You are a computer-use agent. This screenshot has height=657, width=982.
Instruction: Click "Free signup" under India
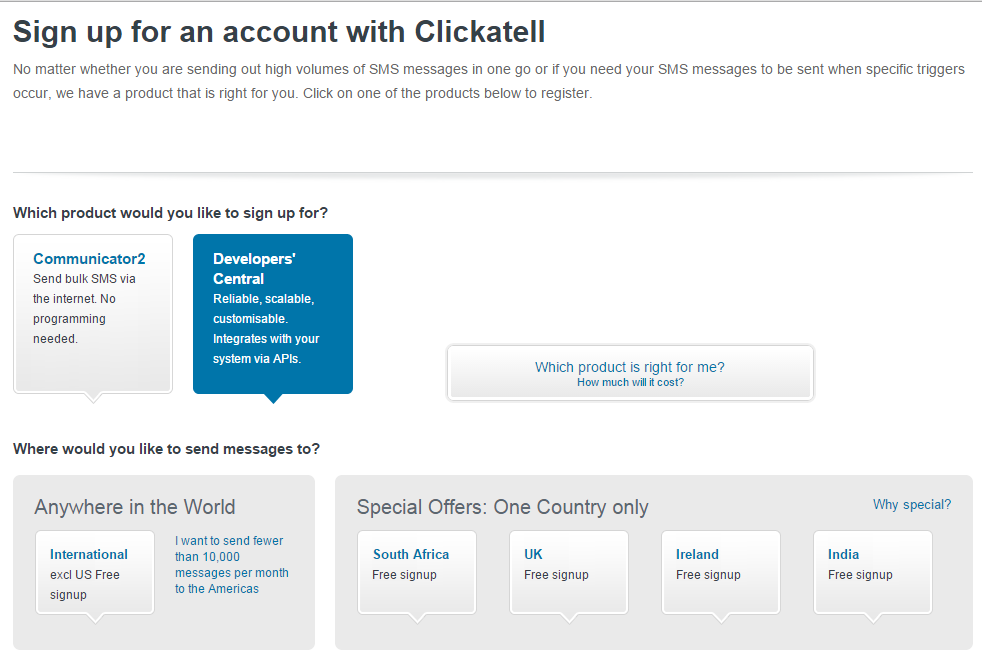point(860,575)
